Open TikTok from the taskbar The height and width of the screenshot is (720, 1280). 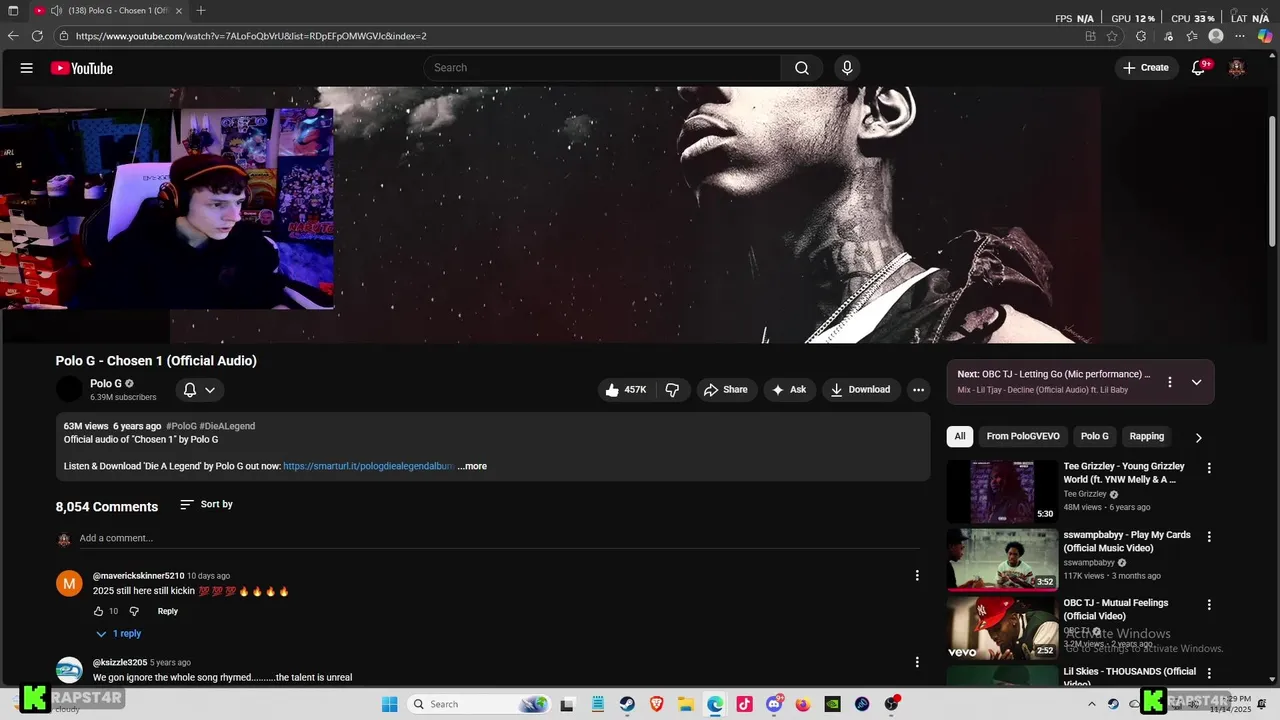coord(745,704)
